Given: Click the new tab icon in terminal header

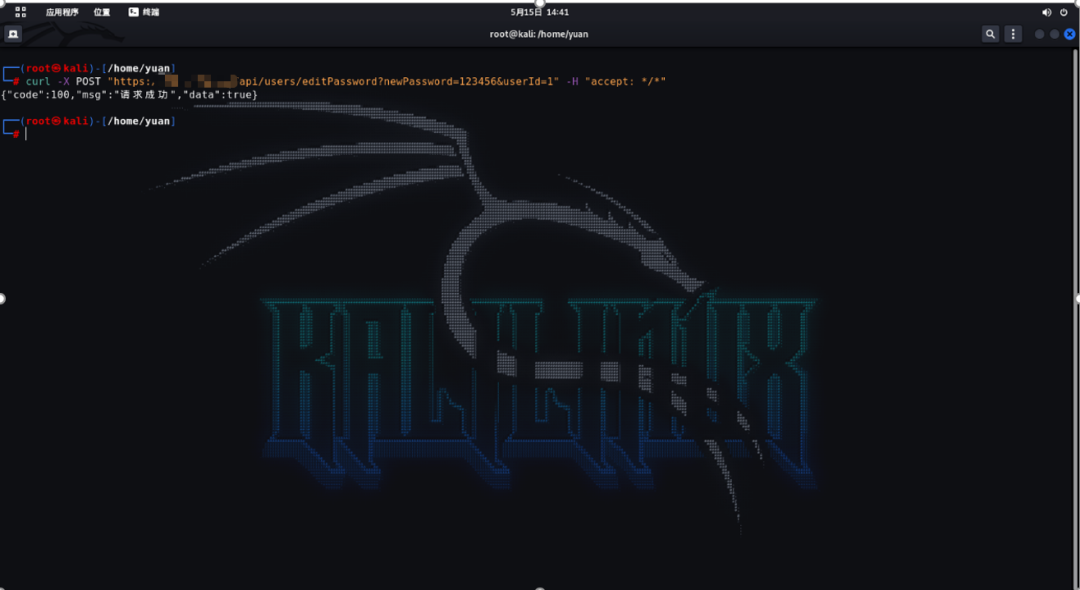Looking at the screenshot, I should (x=12, y=34).
